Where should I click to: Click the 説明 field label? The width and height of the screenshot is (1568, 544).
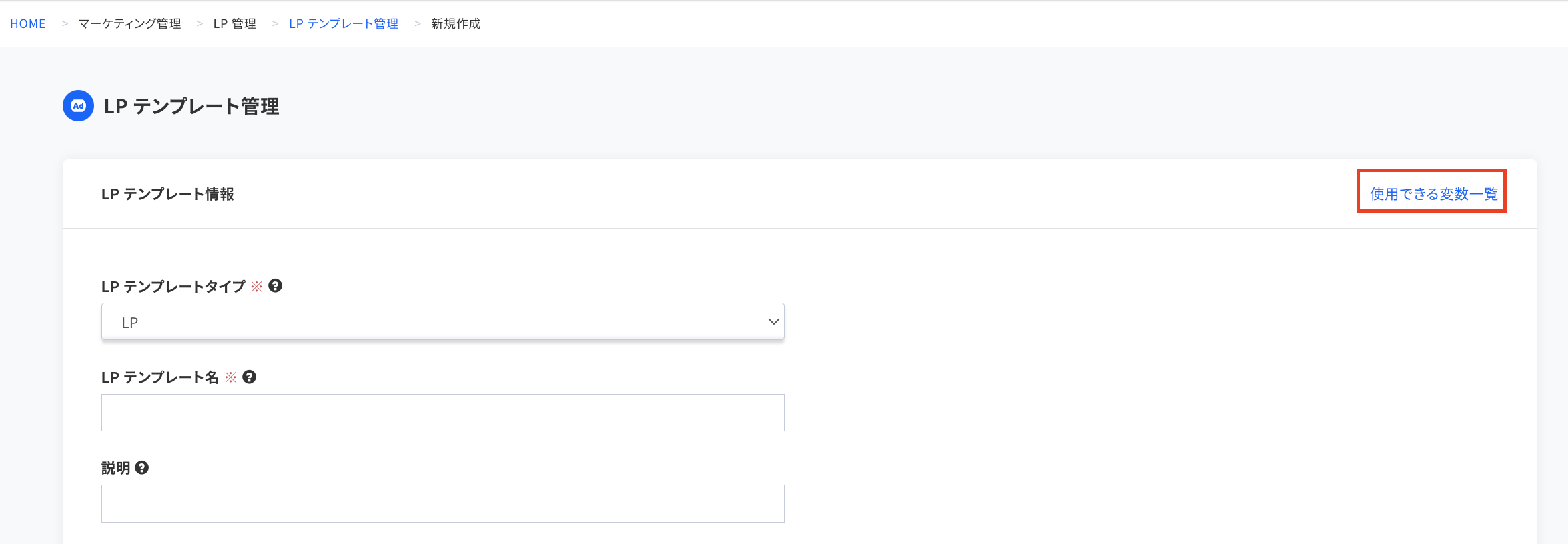tap(116, 468)
